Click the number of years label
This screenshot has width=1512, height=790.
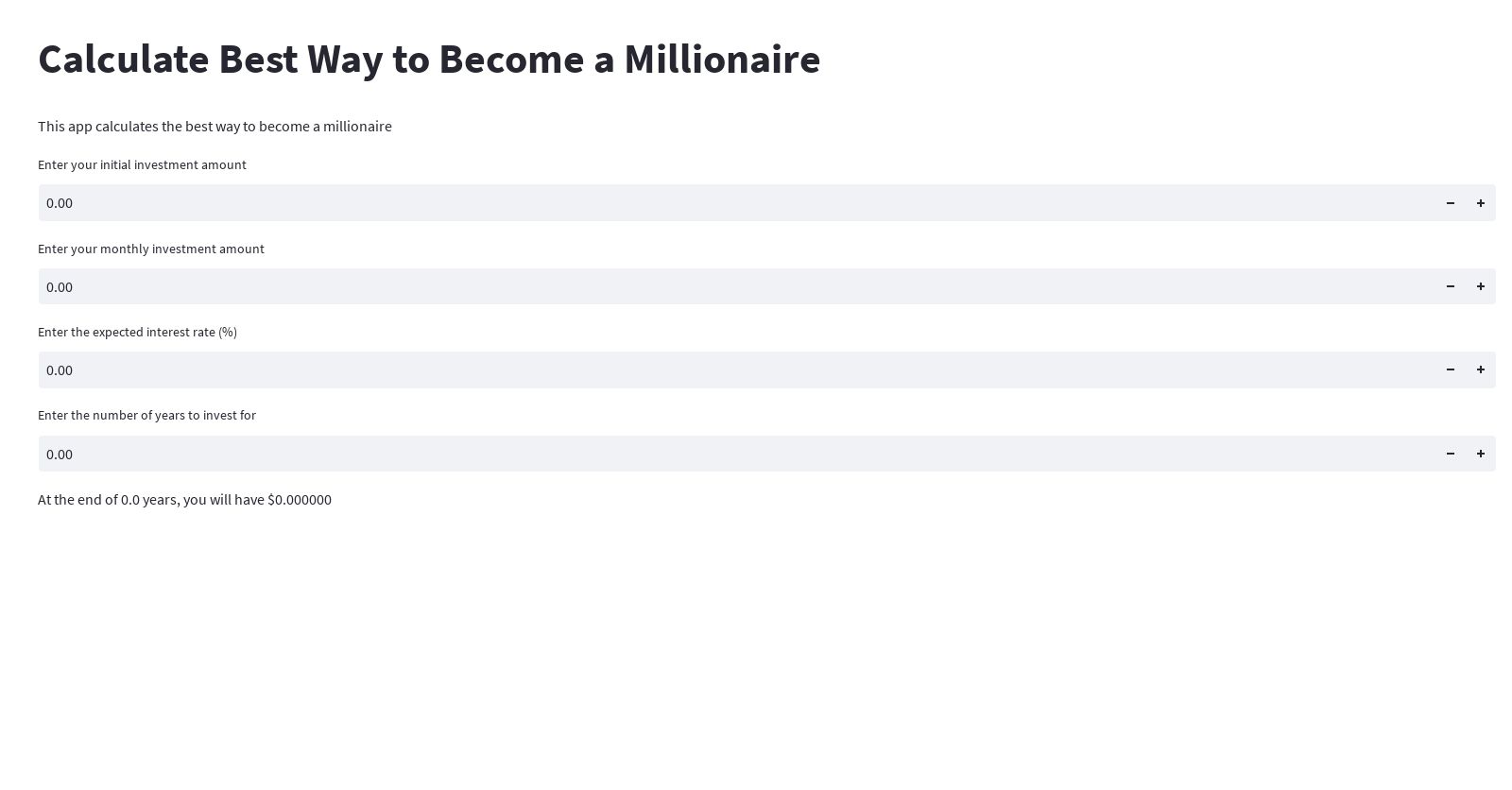146,415
